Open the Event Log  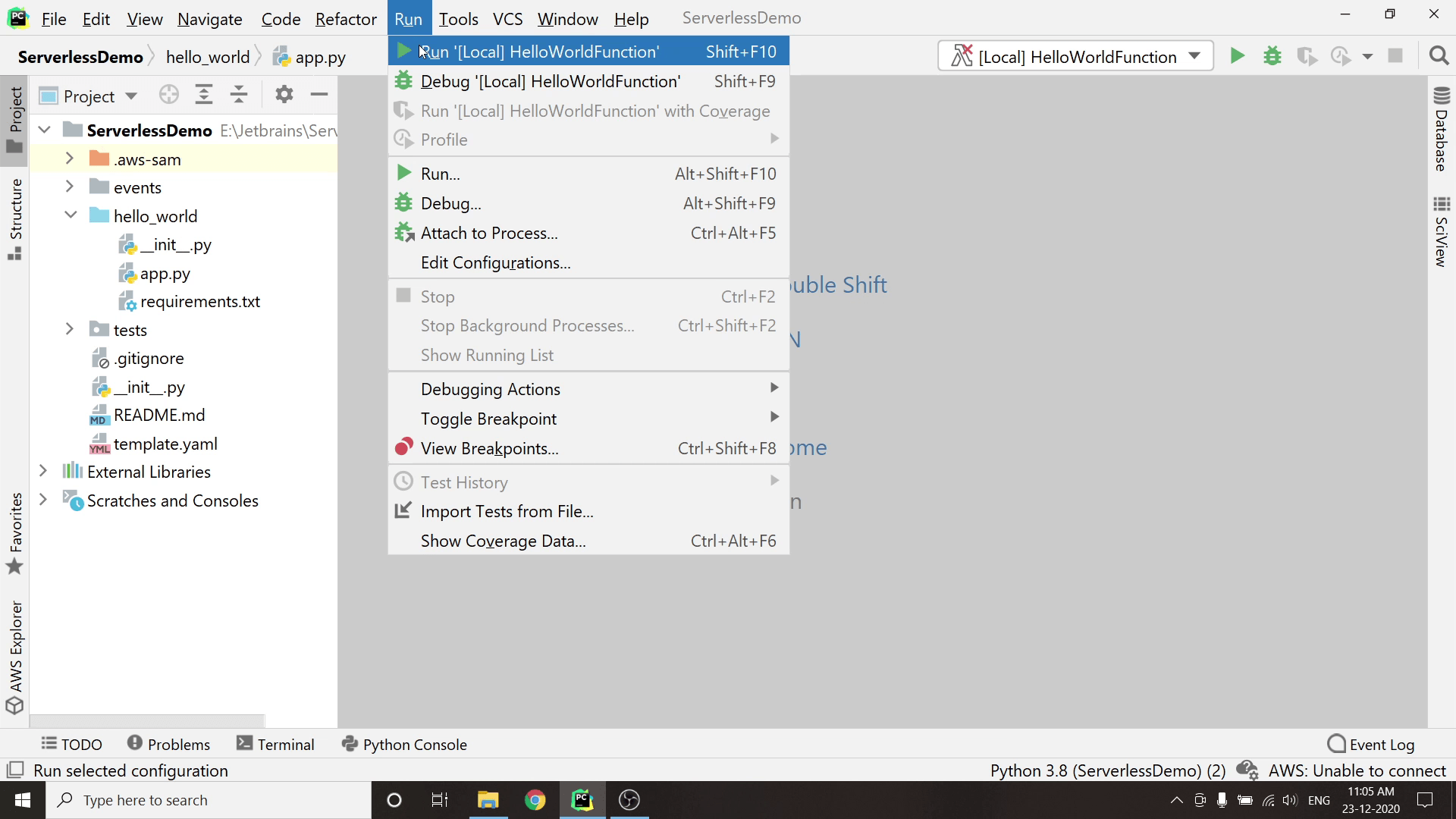1371,744
